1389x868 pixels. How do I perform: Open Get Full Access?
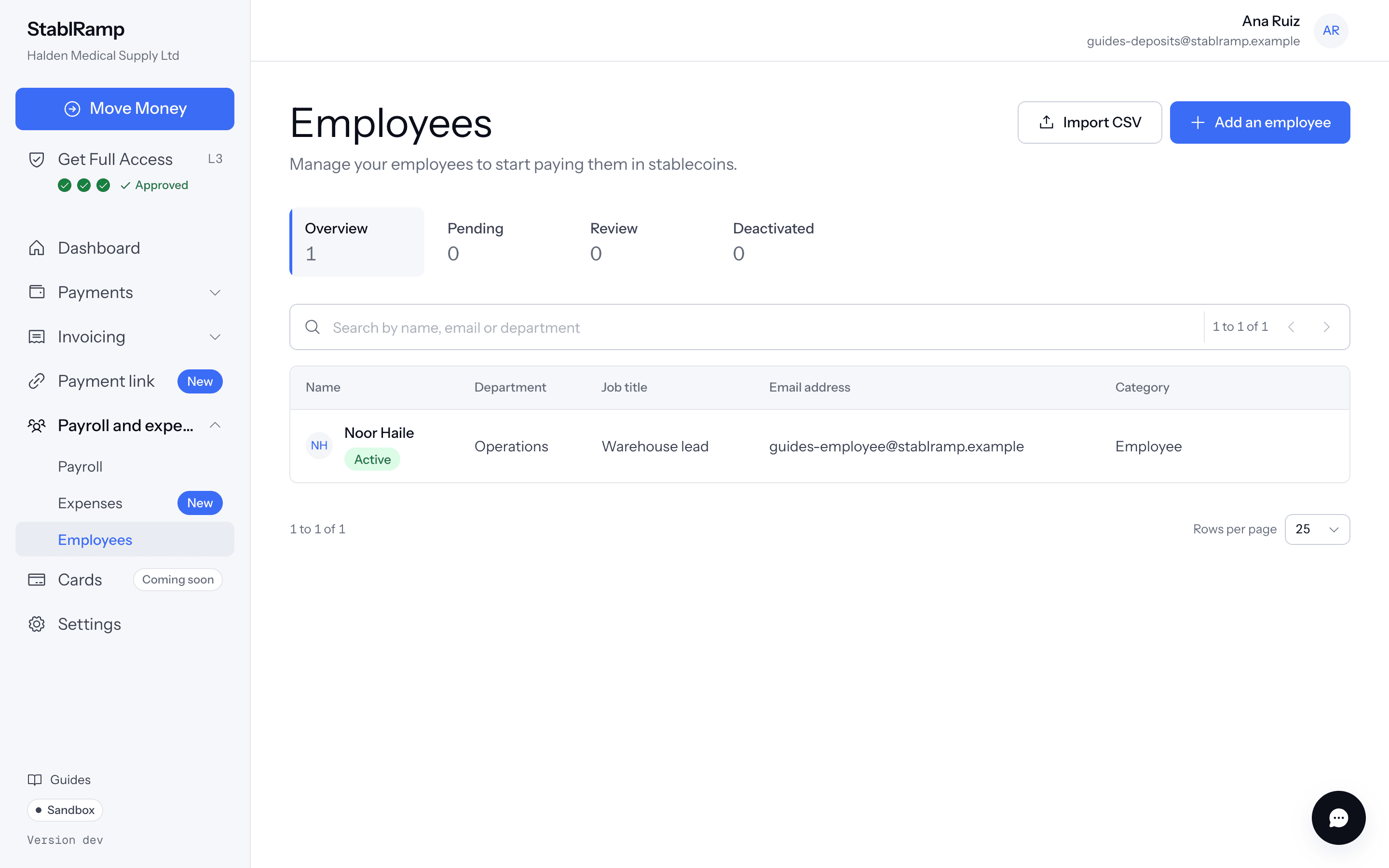[x=124, y=159]
